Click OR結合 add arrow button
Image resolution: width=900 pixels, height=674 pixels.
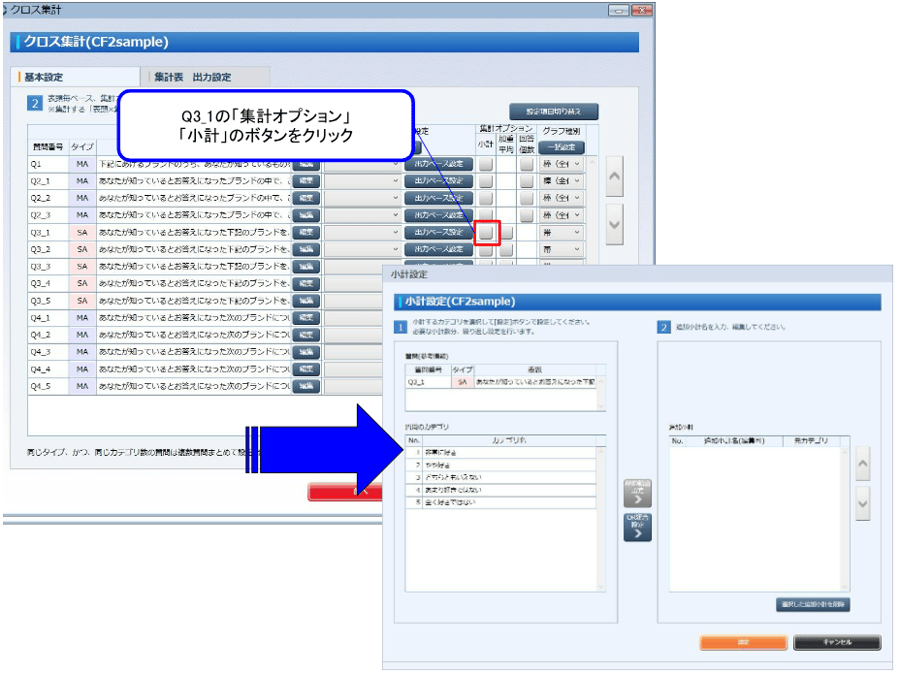coord(637,526)
